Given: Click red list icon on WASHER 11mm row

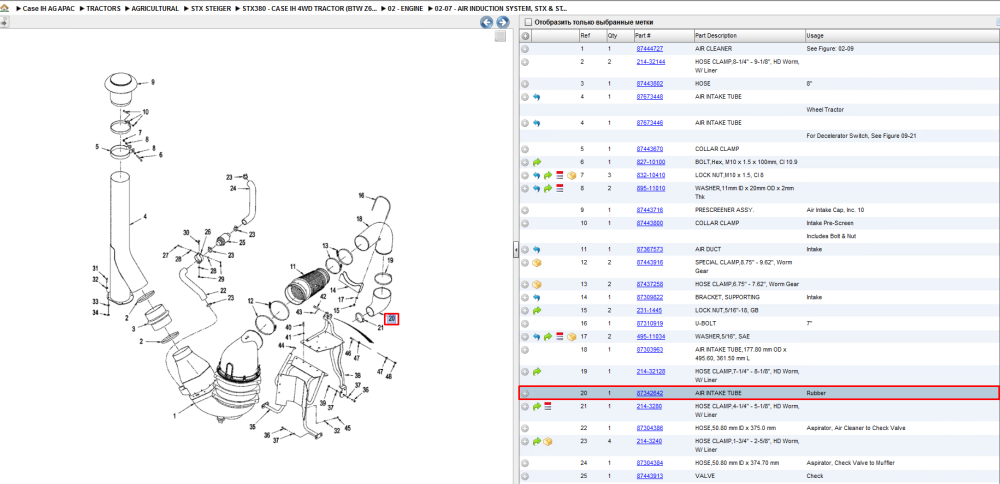Looking at the screenshot, I should [x=559, y=188].
